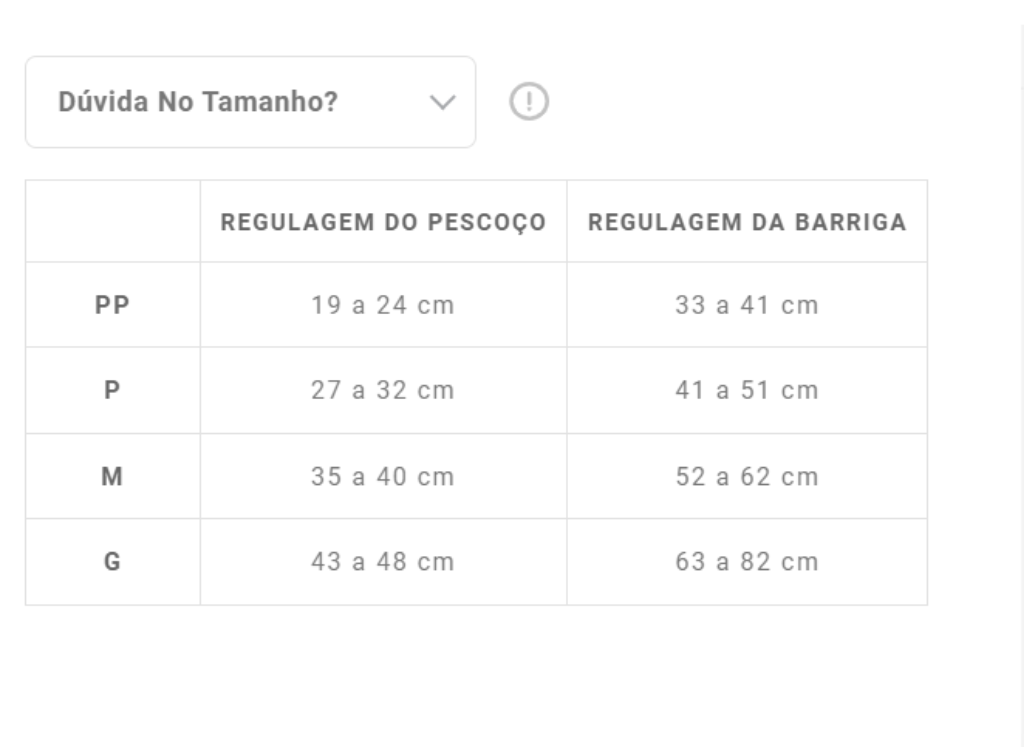Click the 33 a 41 cm cell
The width and height of the screenshot is (1024, 747).
click(x=748, y=305)
